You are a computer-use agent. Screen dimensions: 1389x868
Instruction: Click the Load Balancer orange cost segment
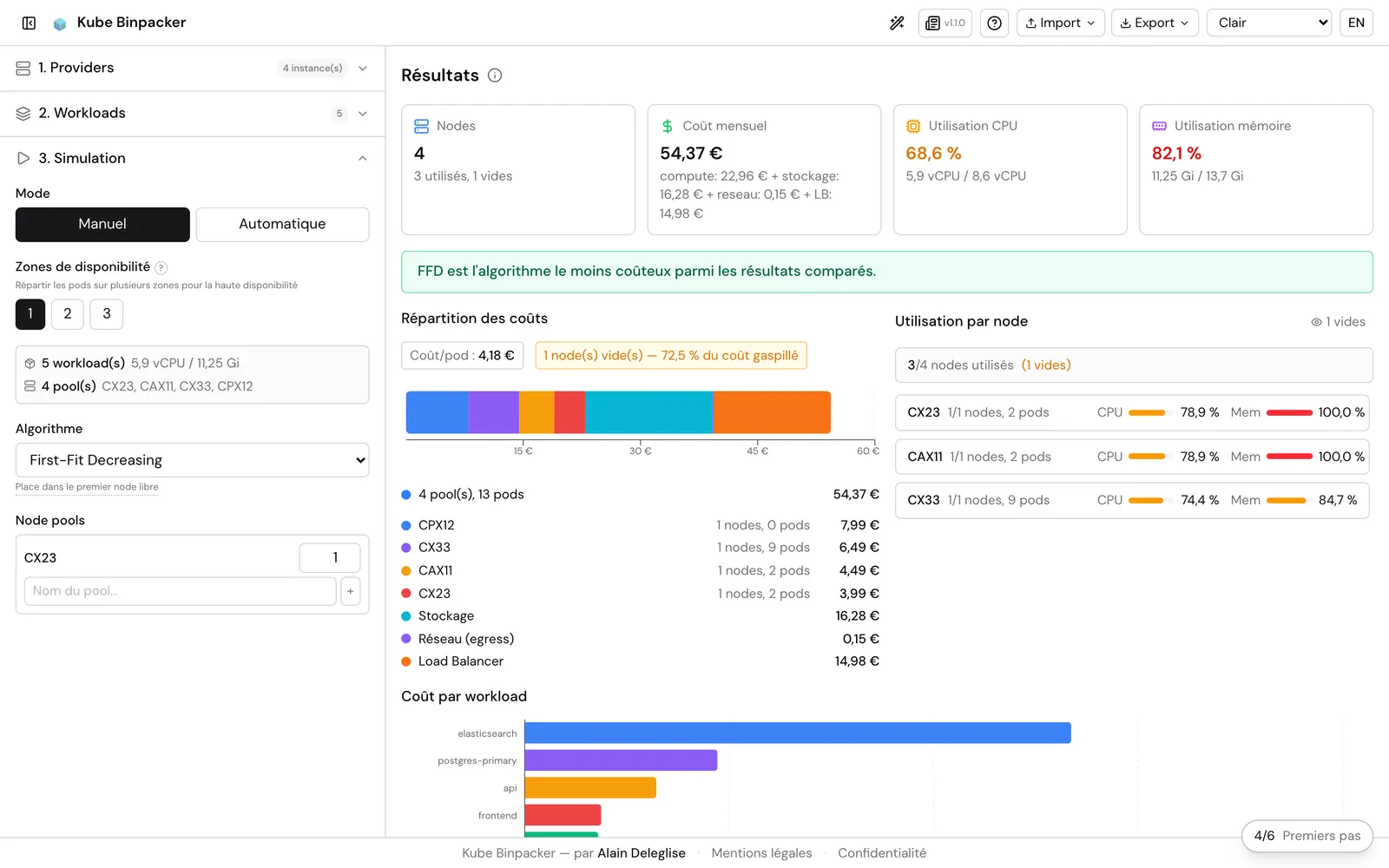point(772,412)
